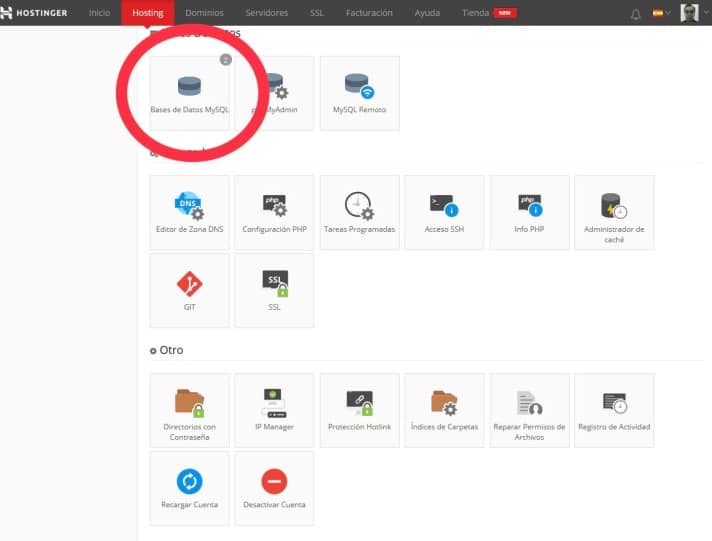The height and width of the screenshot is (541, 712).
Task: Open Reparar Permisos de Archivos
Action: [x=529, y=411]
